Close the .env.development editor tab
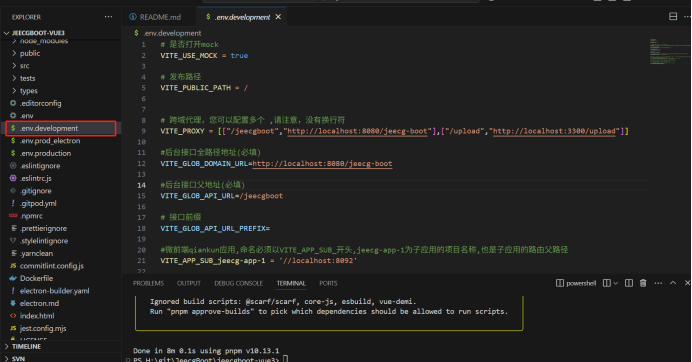The image size is (692, 362). pyautogui.click(x=278, y=17)
